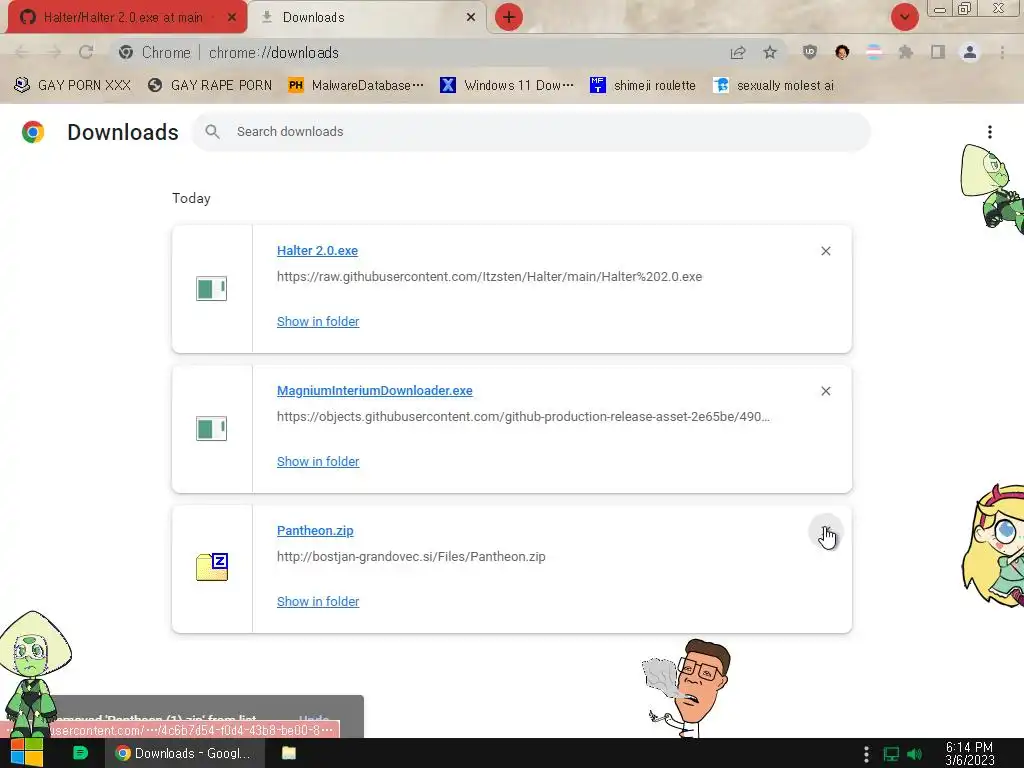This screenshot has height=768, width=1024.
Task: Open a new tab with the plus button
Action: click(x=509, y=17)
